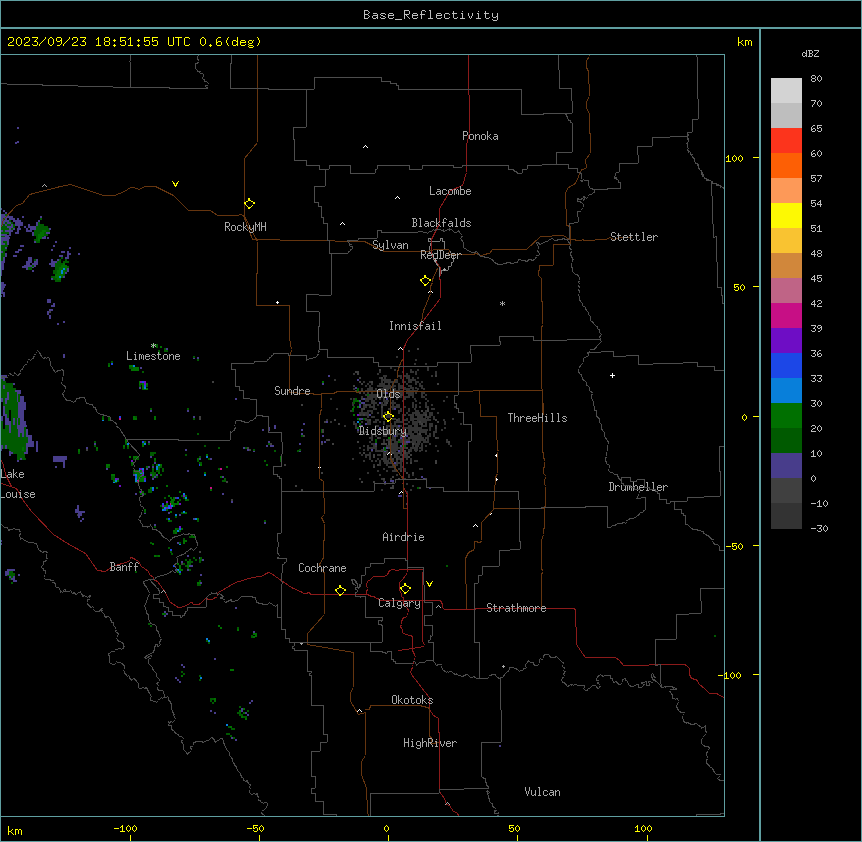This screenshot has height=842, width=862.
Task: Click the dBZ legend heading
Action: tap(810, 53)
